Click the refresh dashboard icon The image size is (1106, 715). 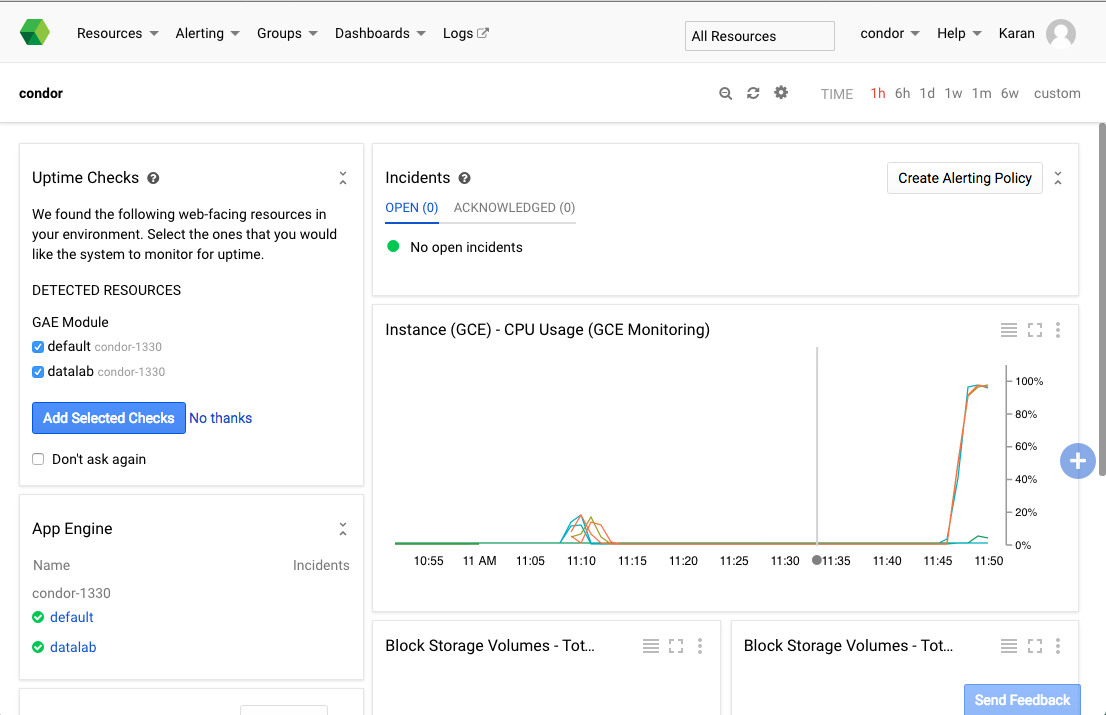[x=753, y=93]
